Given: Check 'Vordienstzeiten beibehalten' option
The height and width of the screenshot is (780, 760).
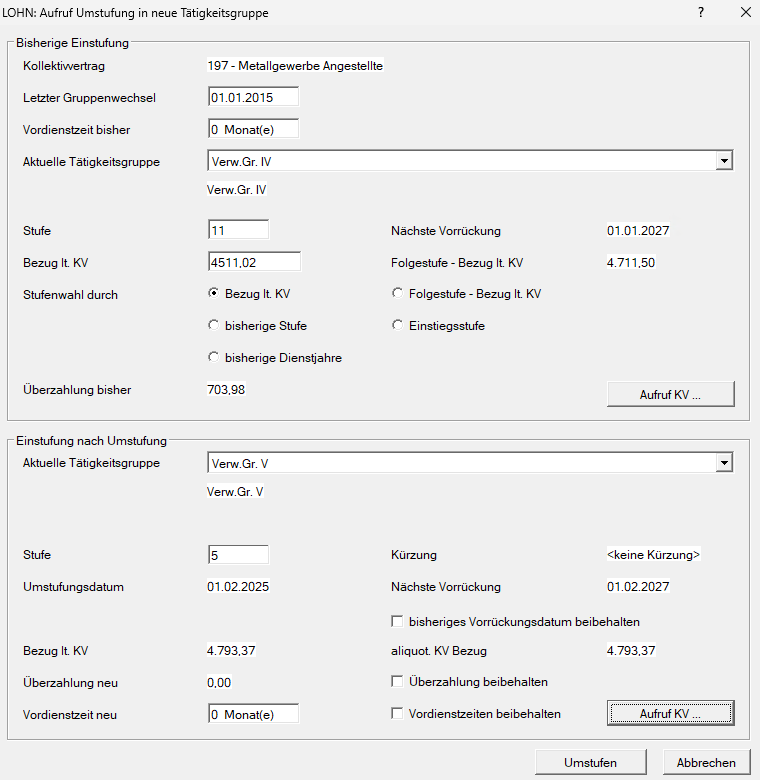Looking at the screenshot, I should (x=398, y=714).
